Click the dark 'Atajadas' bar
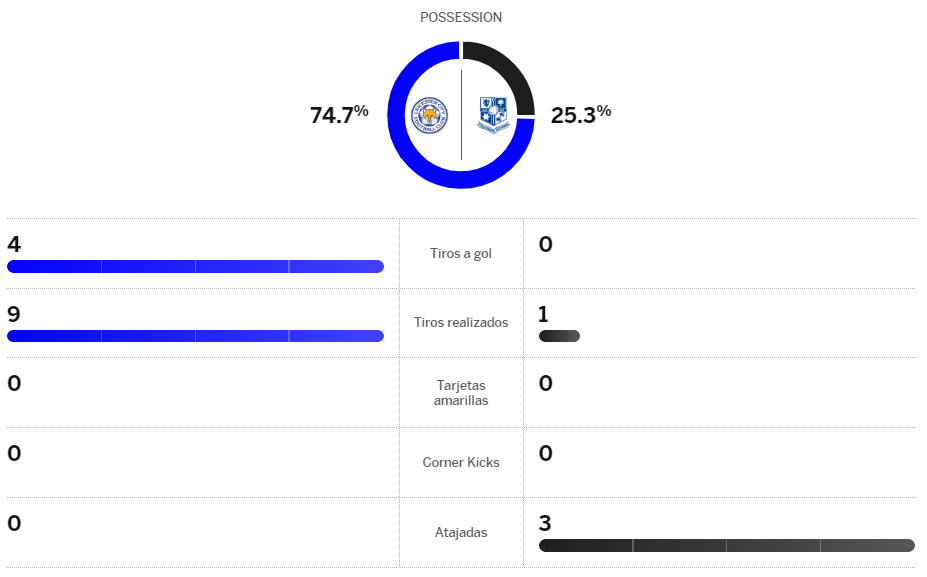 (x=726, y=546)
